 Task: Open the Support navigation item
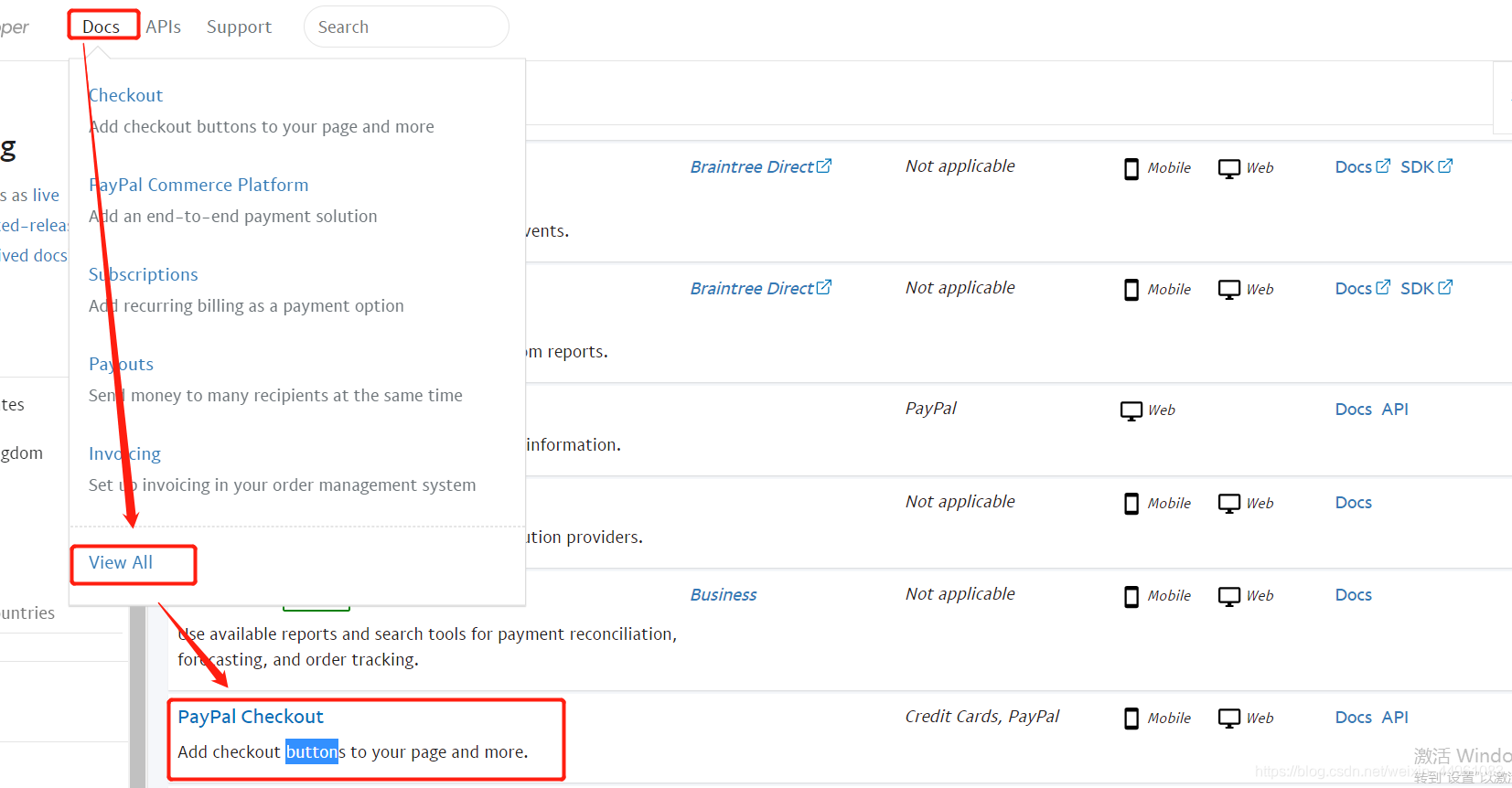coord(239,27)
